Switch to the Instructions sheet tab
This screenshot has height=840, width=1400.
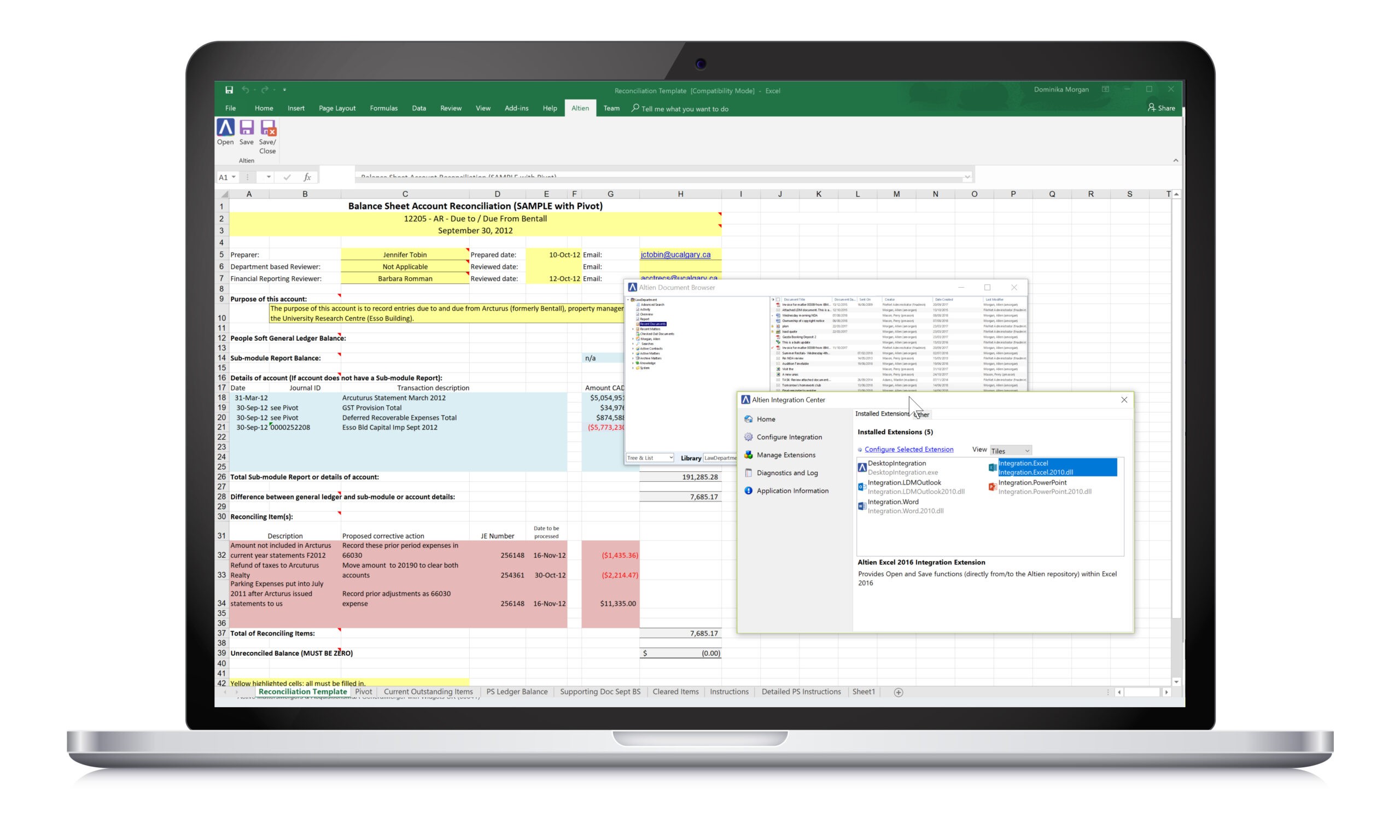click(728, 691)
